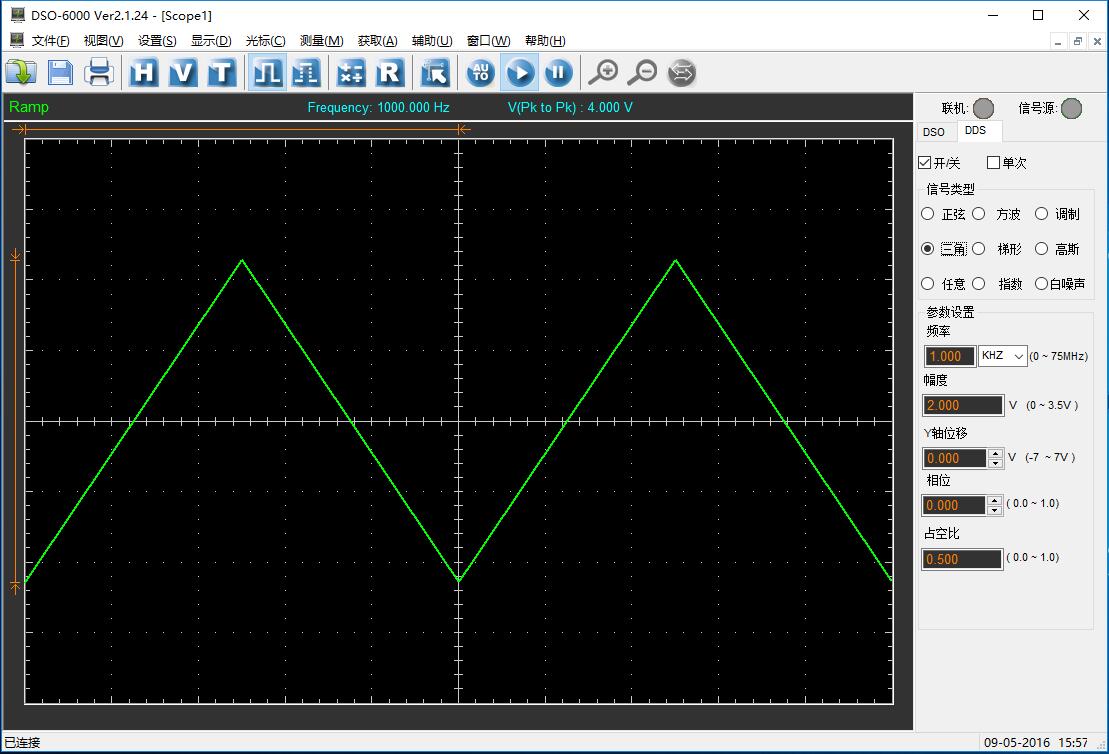Open trigger settings with T icon

click(221, 72)
